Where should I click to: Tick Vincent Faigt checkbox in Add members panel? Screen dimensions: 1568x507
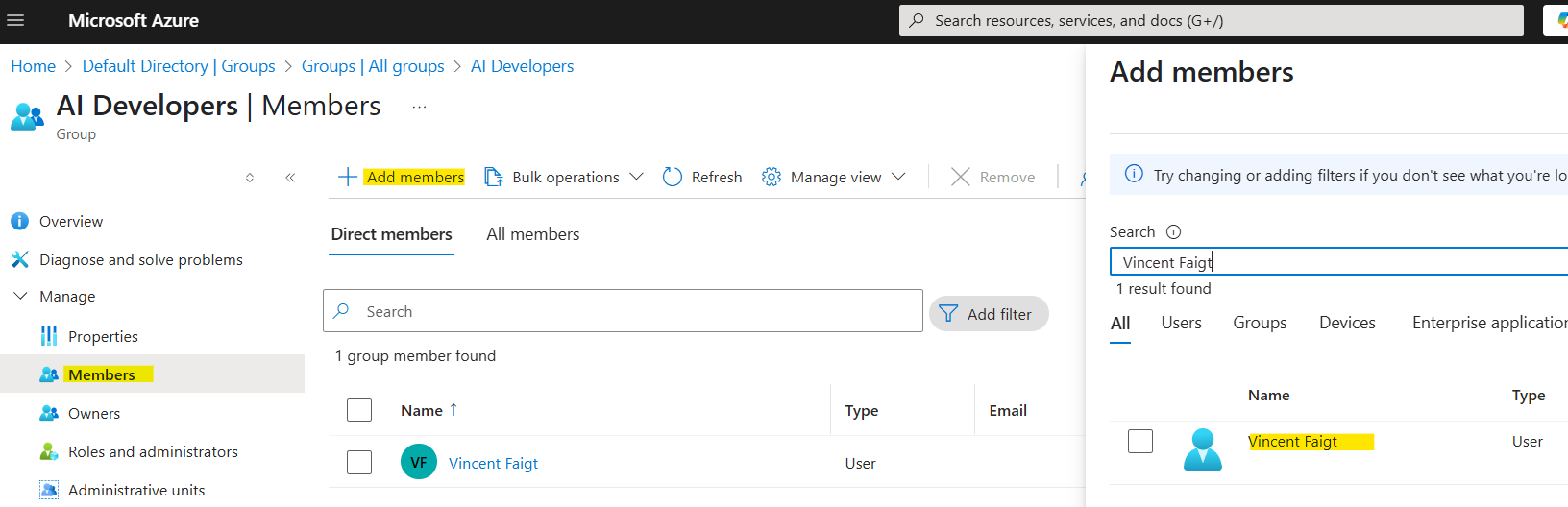point(1140,441)
